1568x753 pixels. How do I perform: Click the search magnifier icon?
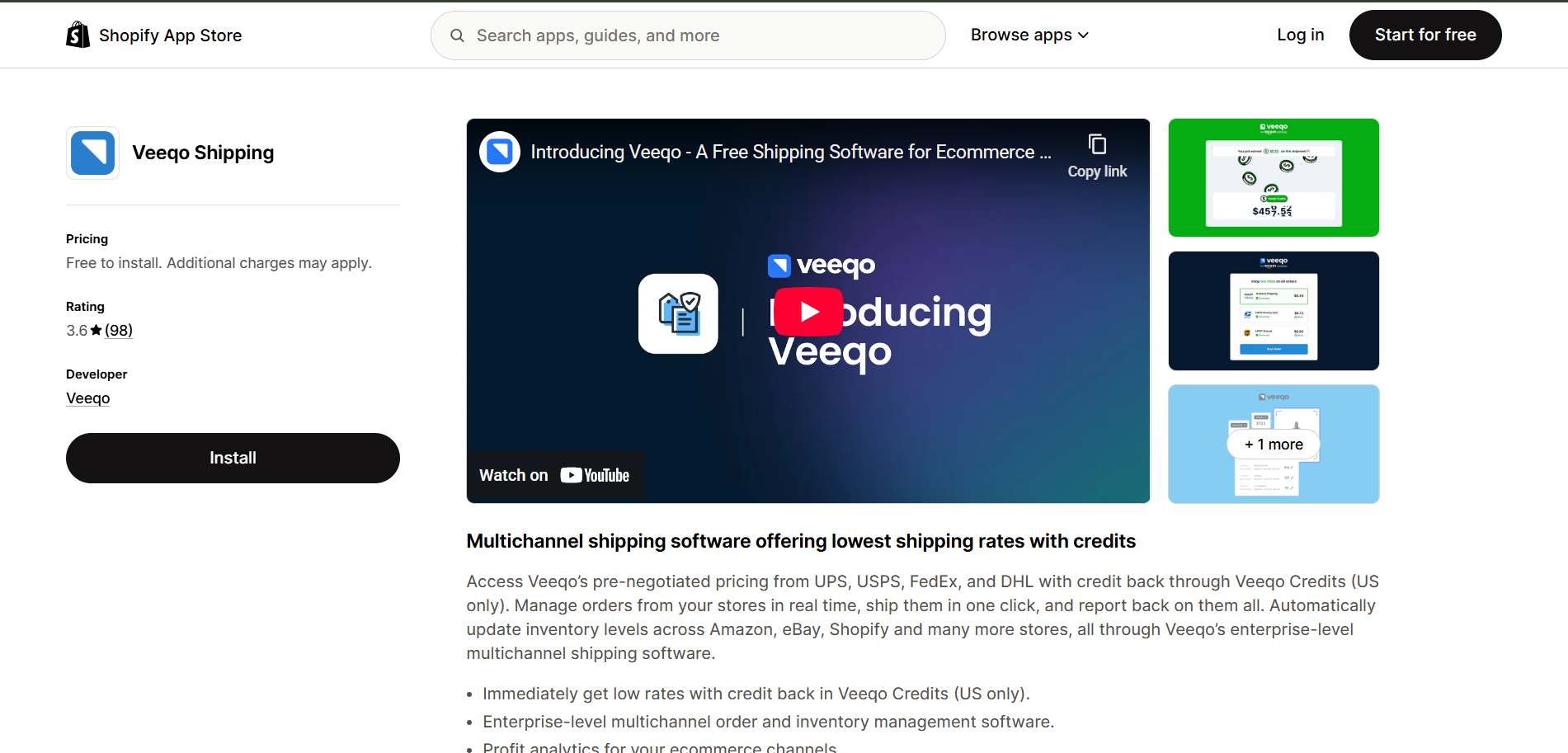pos(457,35)
